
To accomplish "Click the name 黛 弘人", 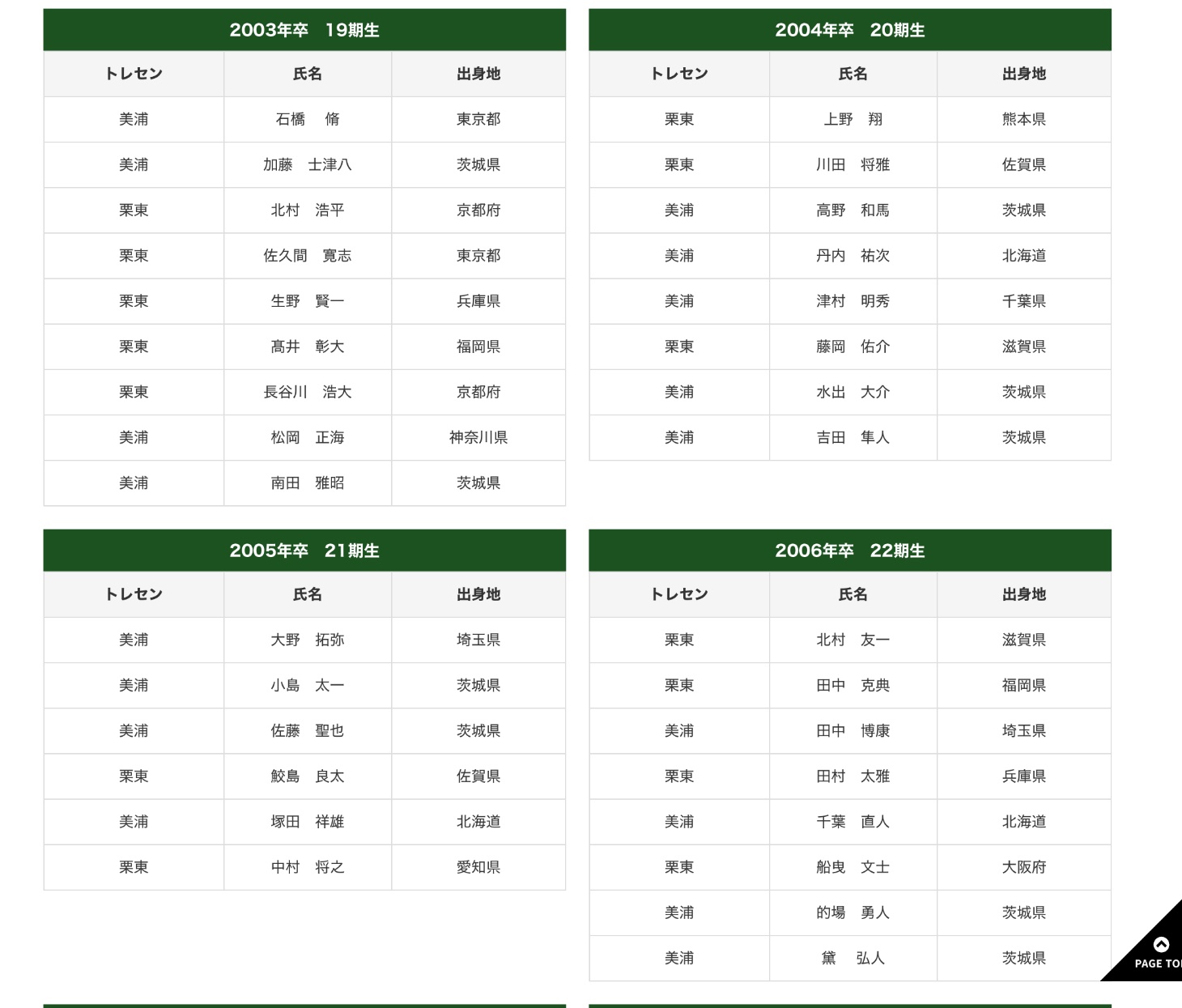I will point(852,959).
